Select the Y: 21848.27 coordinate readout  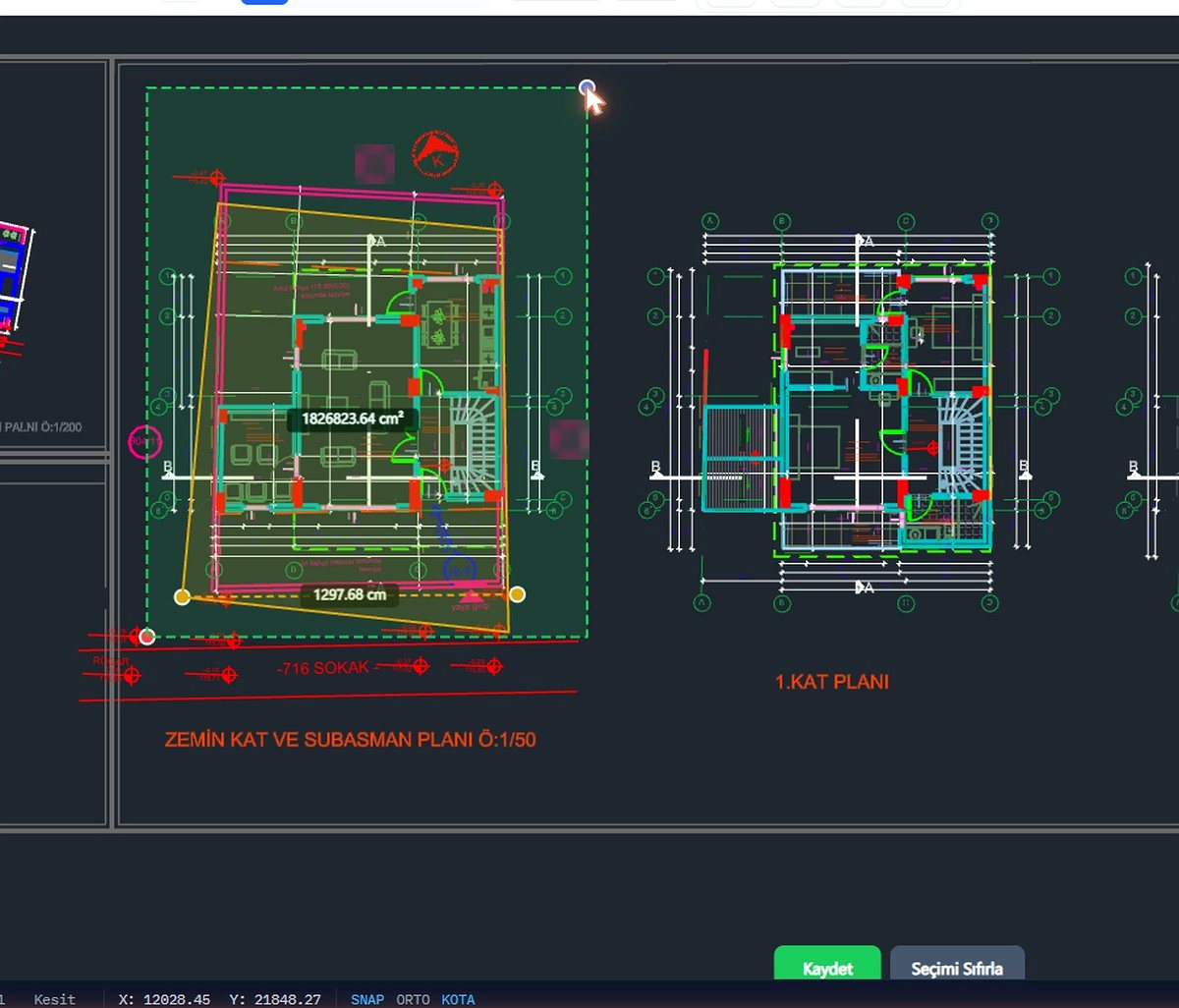[x=275, y=999]
